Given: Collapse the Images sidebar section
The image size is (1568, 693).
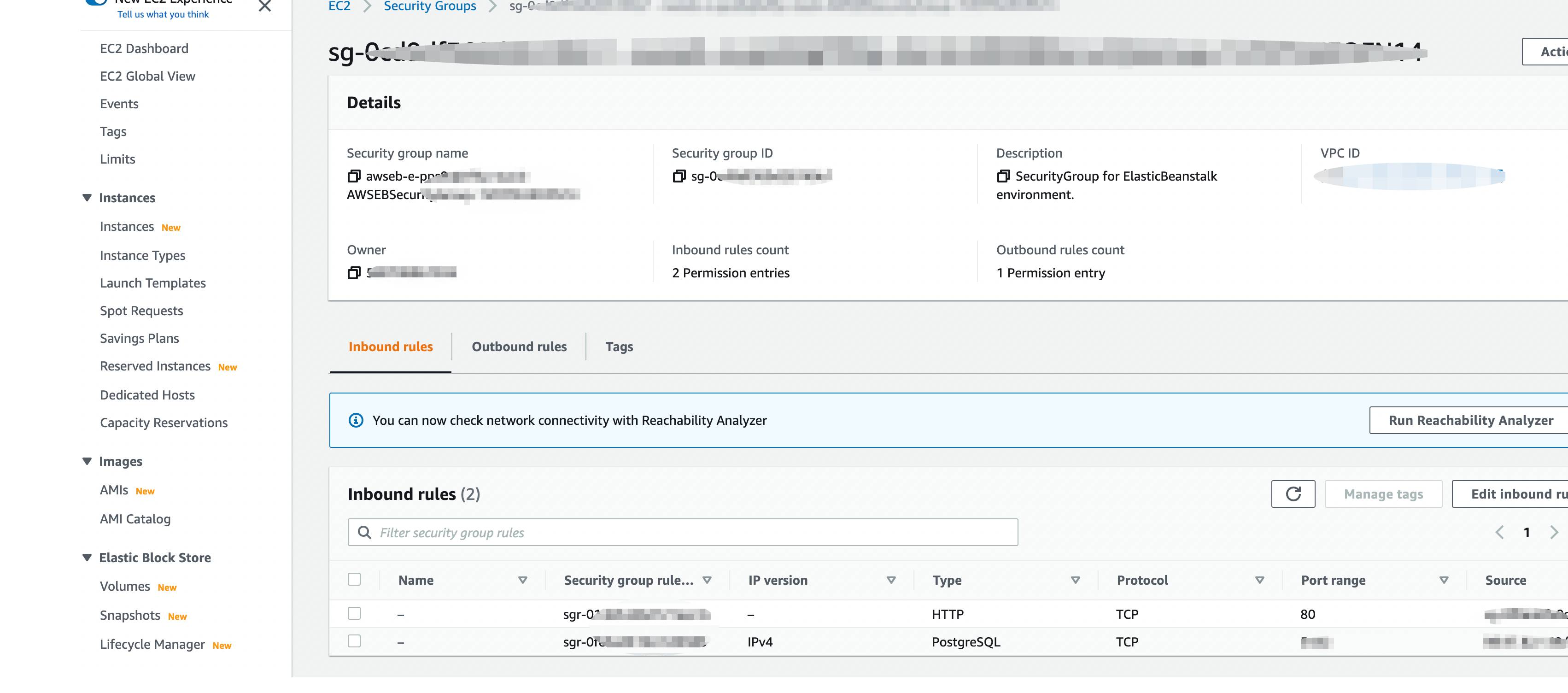Looking at the screenshot, I should click(87, 462).
